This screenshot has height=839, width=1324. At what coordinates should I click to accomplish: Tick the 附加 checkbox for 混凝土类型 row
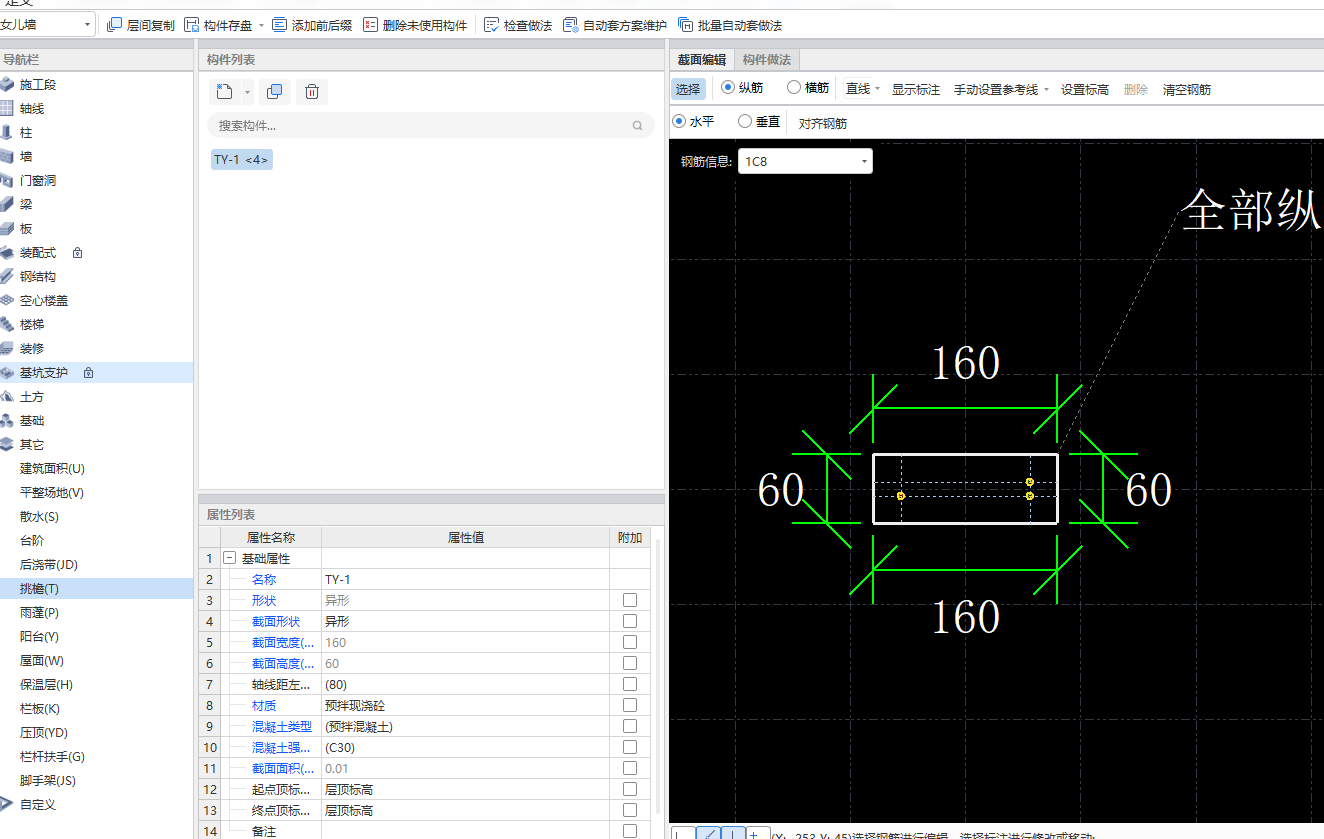click(630, 726)
